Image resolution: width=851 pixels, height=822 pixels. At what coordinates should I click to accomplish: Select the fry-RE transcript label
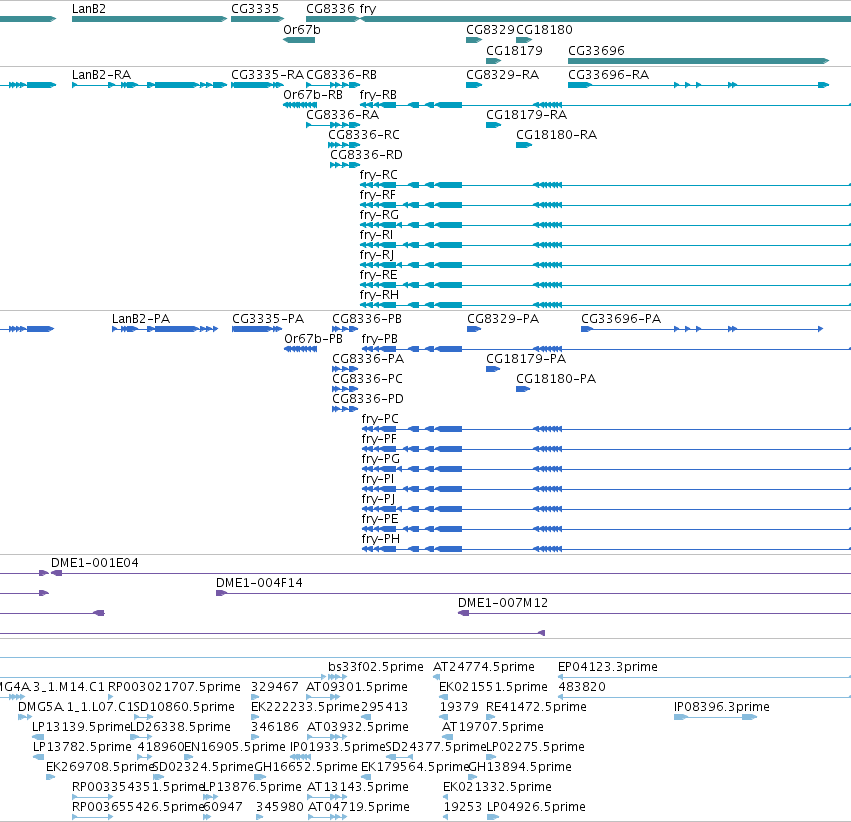(x=378, y=275)
